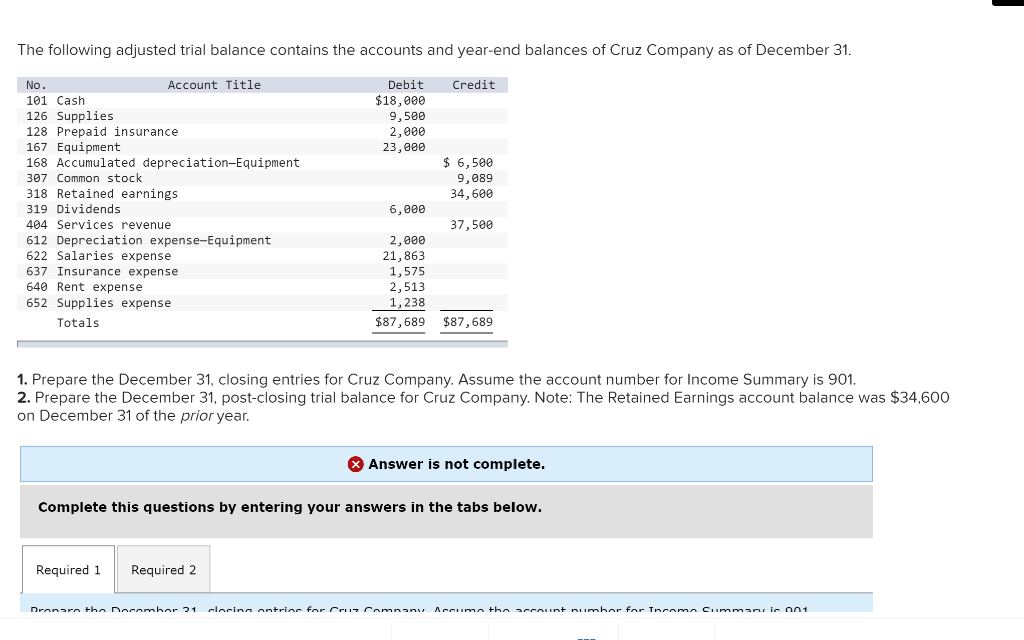Click the 'Complete this questions' instruction text

click(290, 507)
